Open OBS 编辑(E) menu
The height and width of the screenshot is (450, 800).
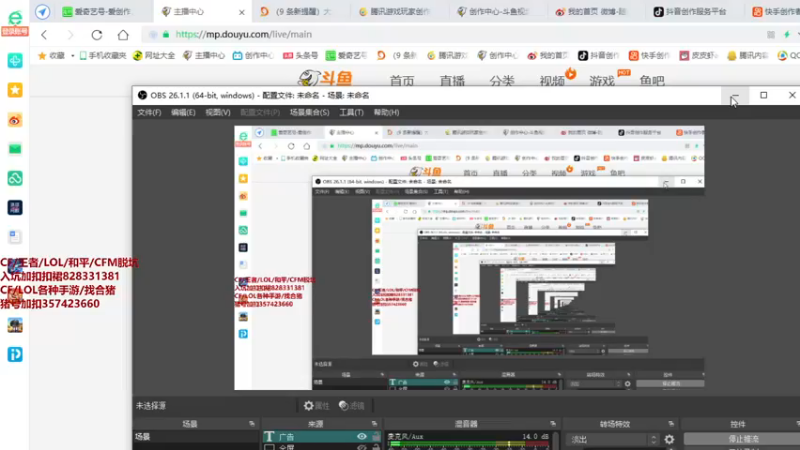[x=183, y=112]
